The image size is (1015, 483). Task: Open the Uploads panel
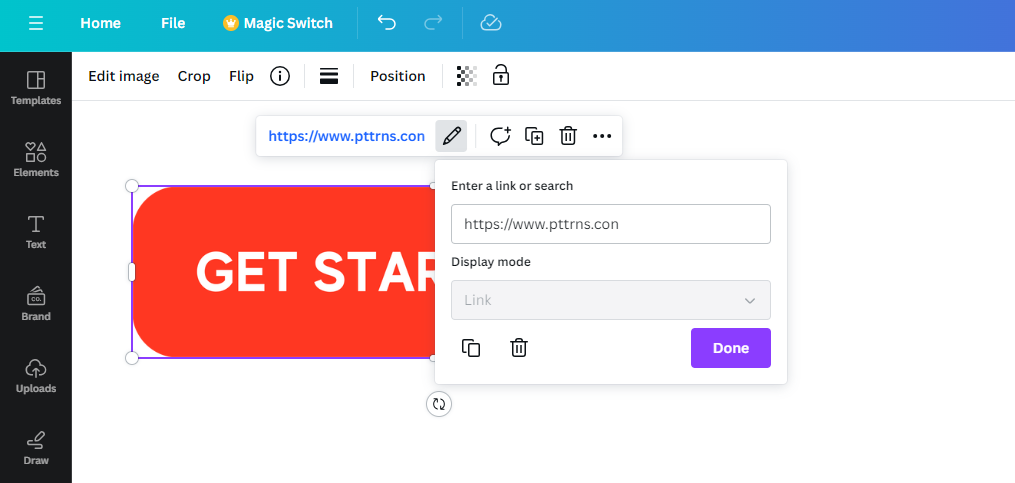tap(36, 376)
